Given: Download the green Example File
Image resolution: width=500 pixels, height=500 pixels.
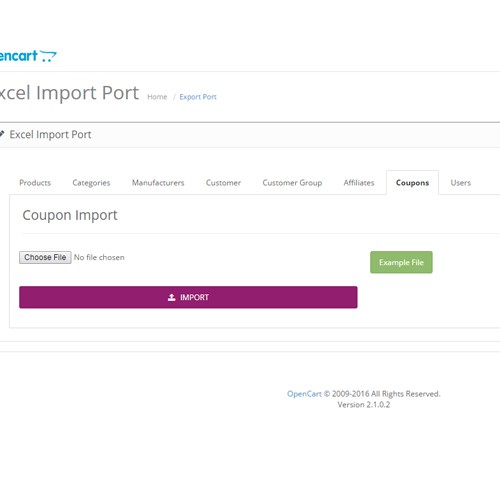Looking at the screenshot, I should coord(401,262).
